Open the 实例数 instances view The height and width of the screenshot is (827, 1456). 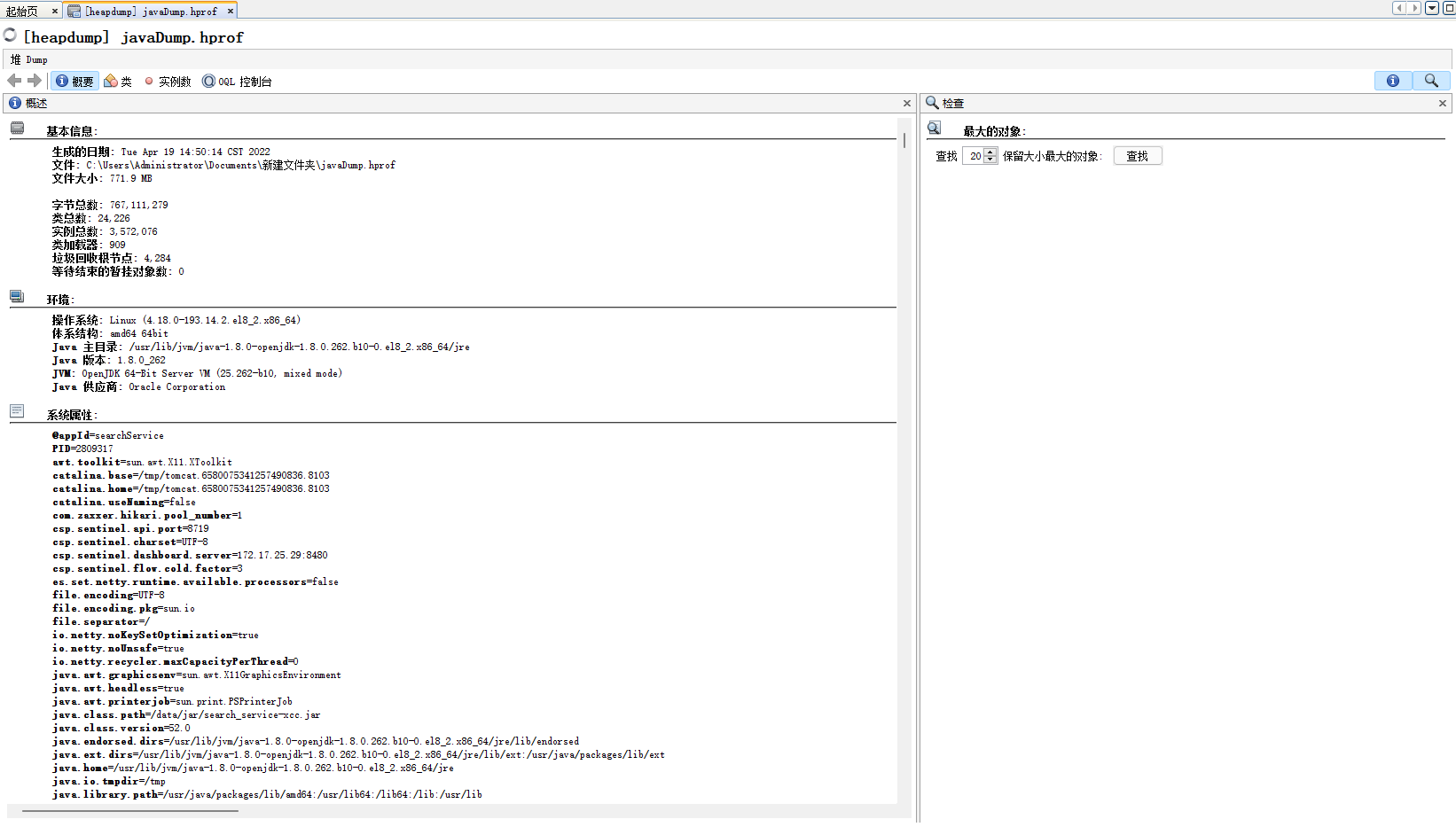click(x=168, y=81)
